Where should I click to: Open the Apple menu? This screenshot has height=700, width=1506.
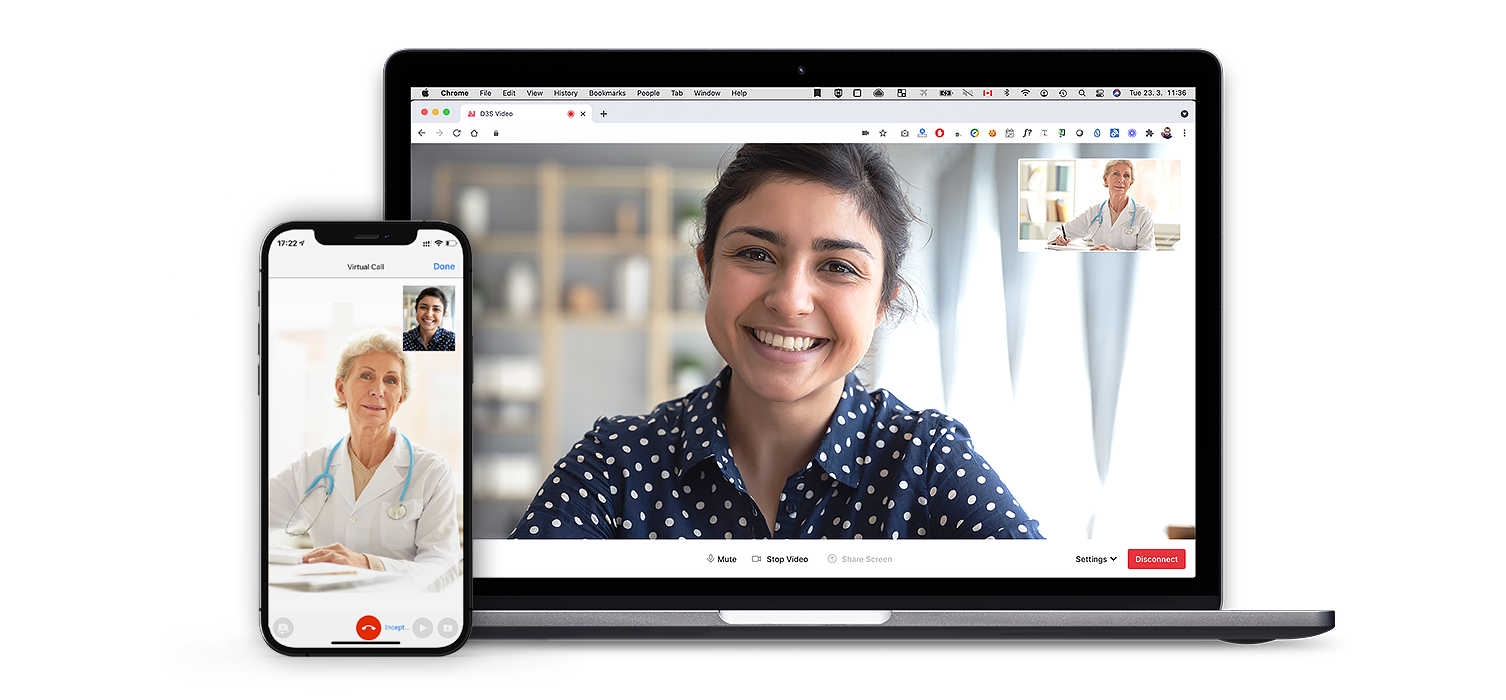pos(425,93)
